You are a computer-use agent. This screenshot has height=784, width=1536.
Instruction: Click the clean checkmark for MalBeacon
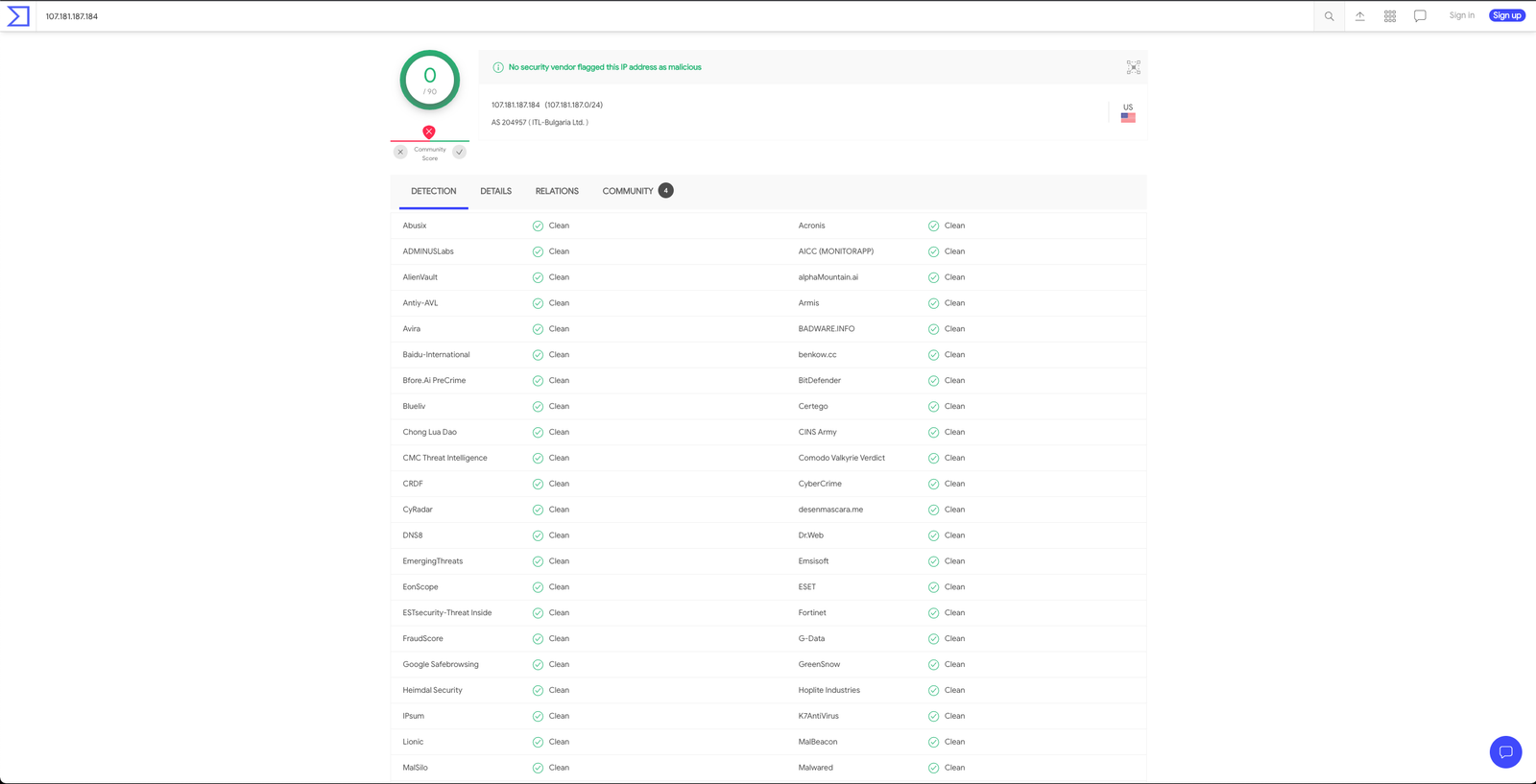tap(933, 742)
